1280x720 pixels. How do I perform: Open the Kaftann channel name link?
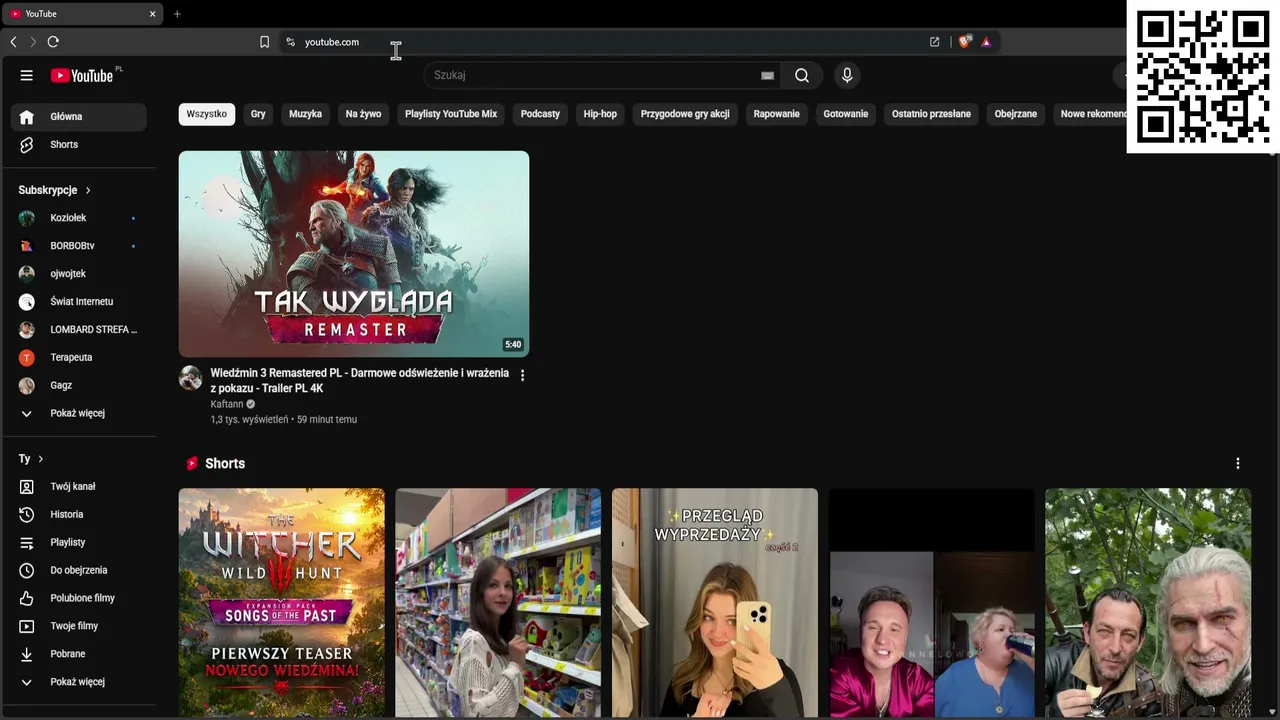(227, 404)
